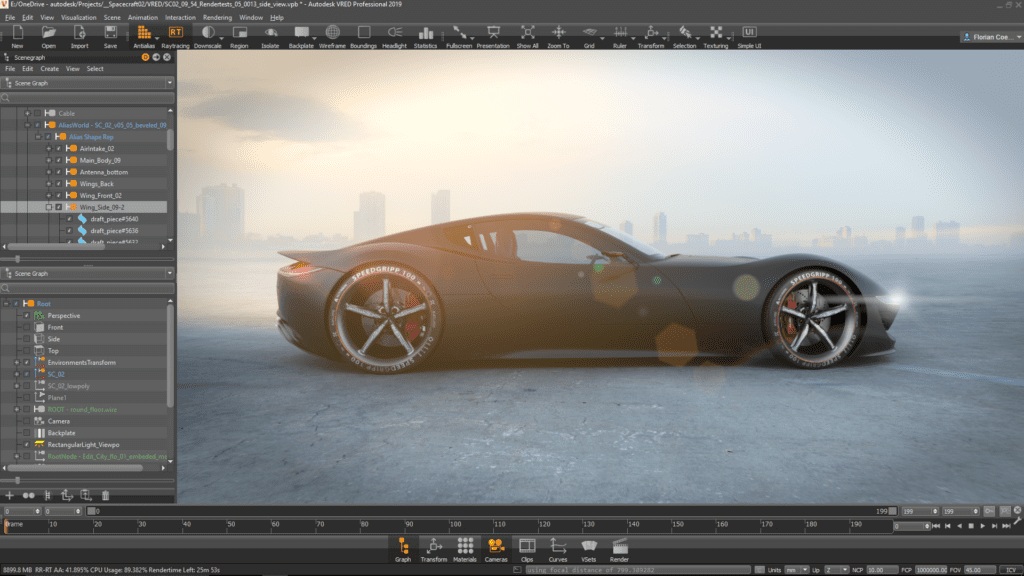Open the VSets panel icon
Viewport: 1024px width, 576px height.
pyautogui.click(x=589, y=549)
